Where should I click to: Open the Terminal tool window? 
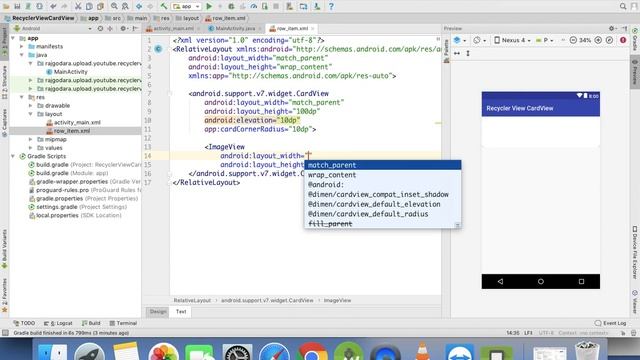pos(123,323)
